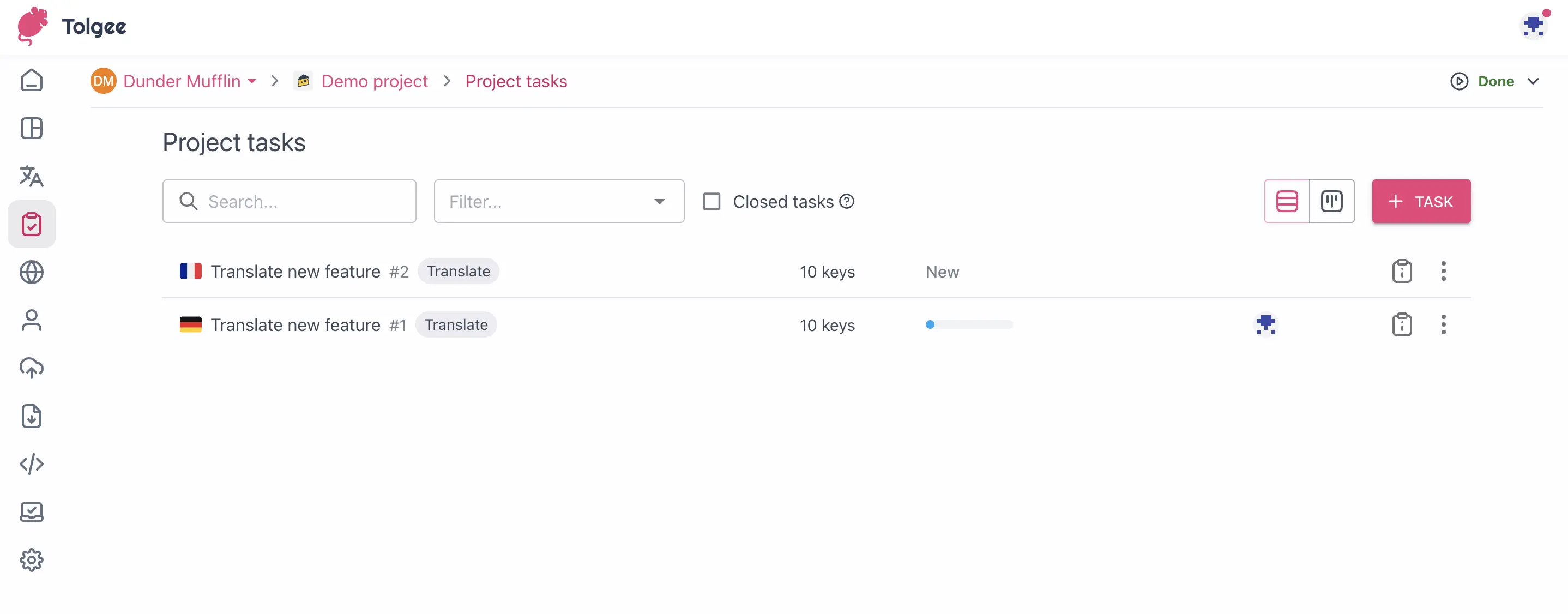Click the Integrate code icon in sidebar

click(32, 463)
